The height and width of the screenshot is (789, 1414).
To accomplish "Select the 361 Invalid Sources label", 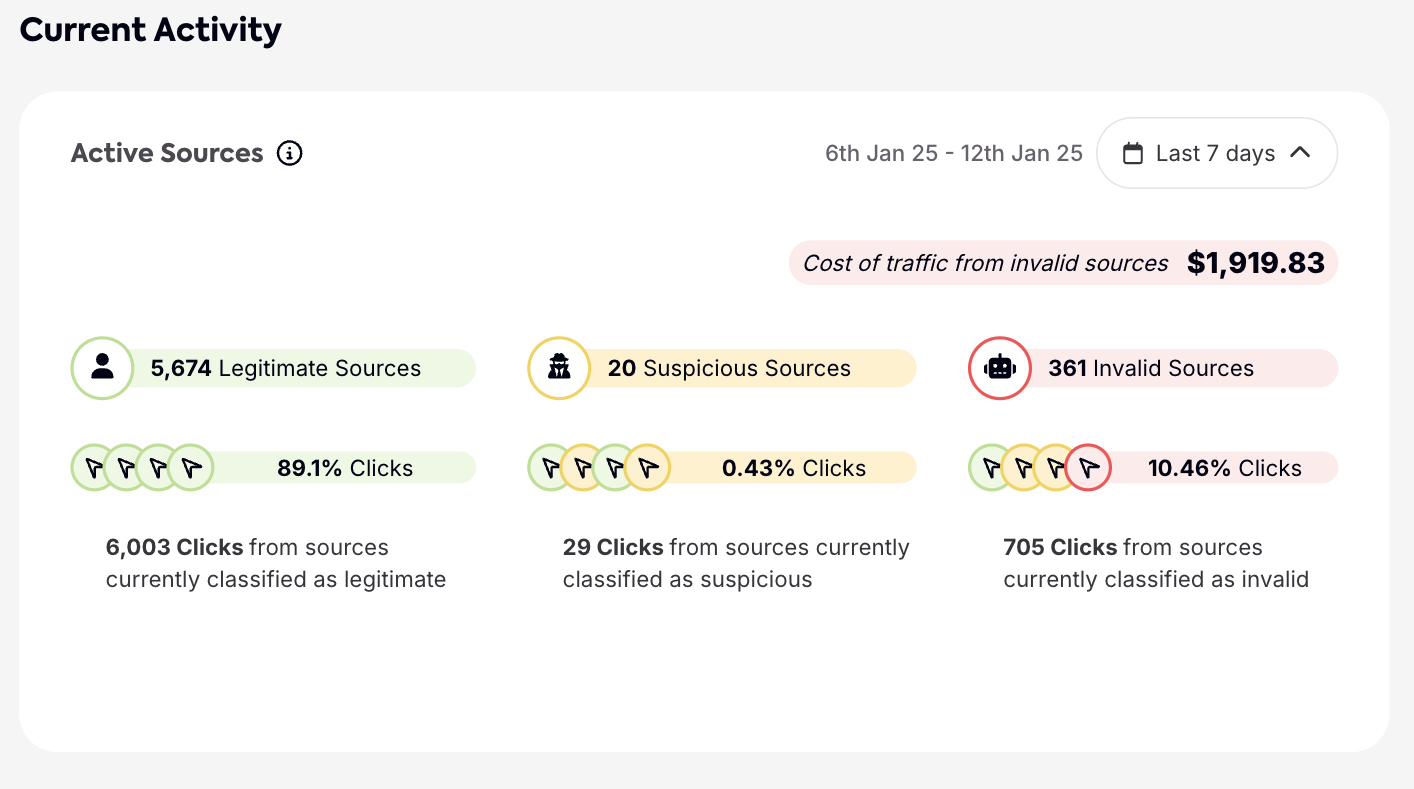I will (x=1151, y=368).
